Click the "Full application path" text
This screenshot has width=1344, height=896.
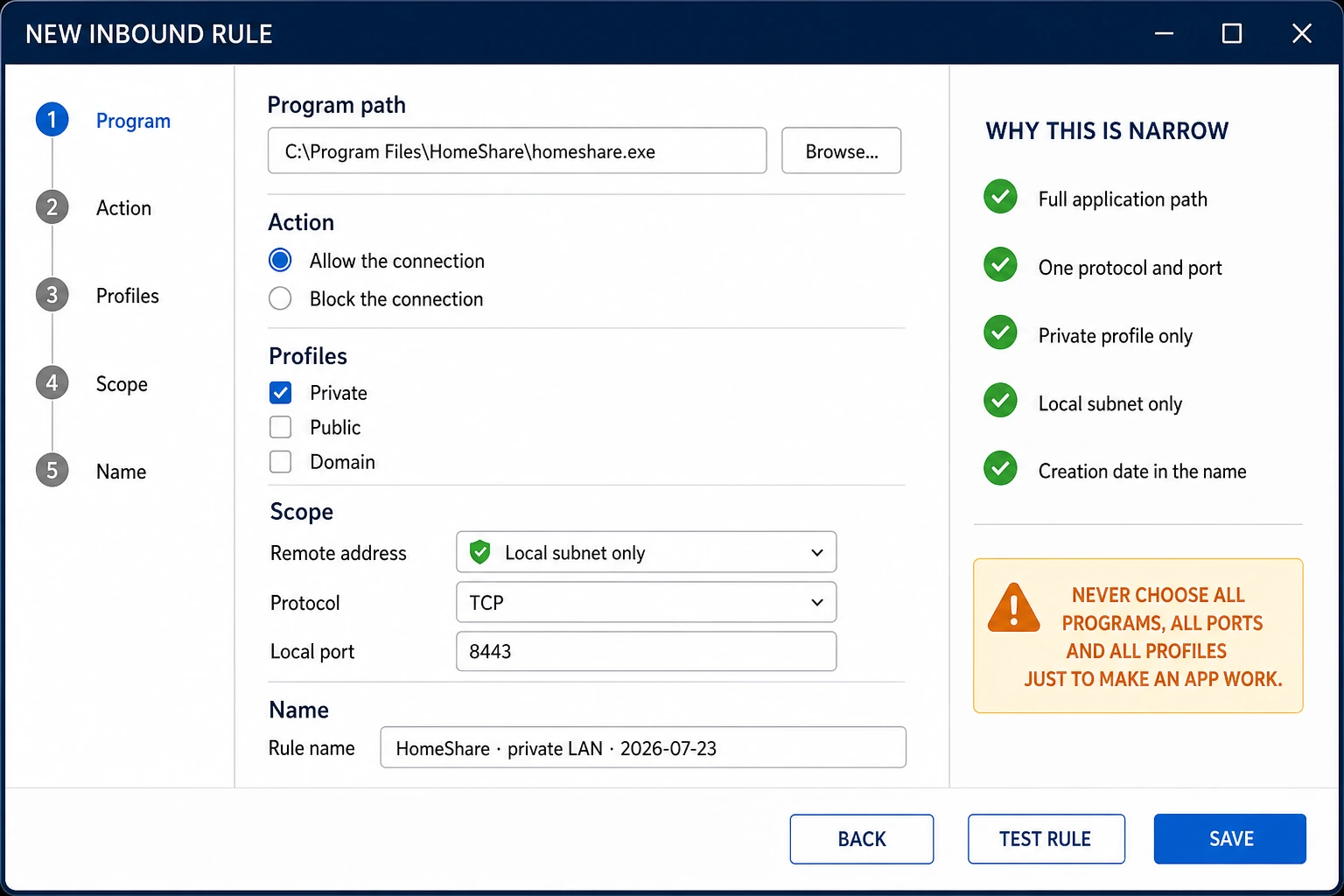pos(1123,199)
